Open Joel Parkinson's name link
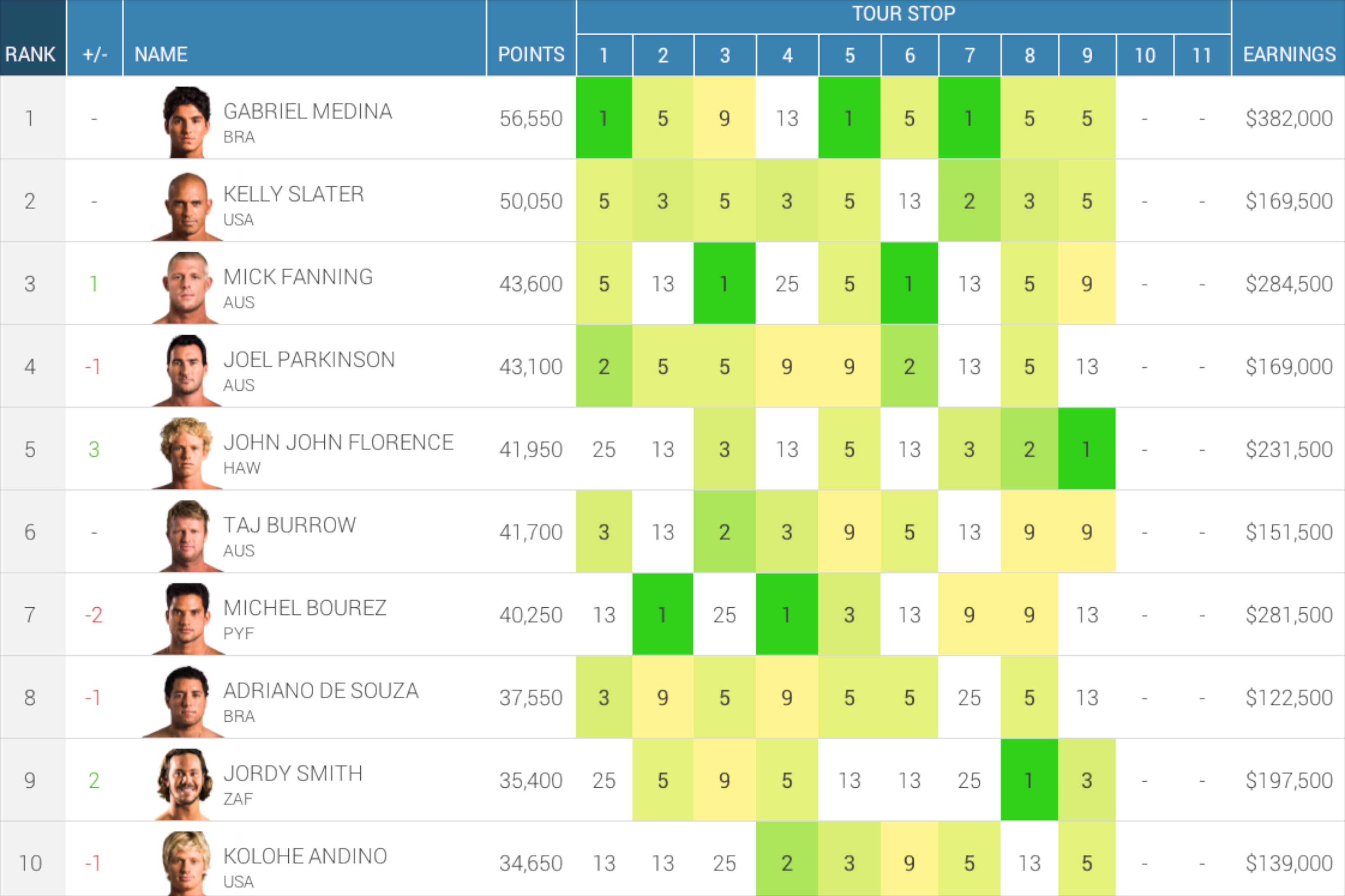 point(309,359)
